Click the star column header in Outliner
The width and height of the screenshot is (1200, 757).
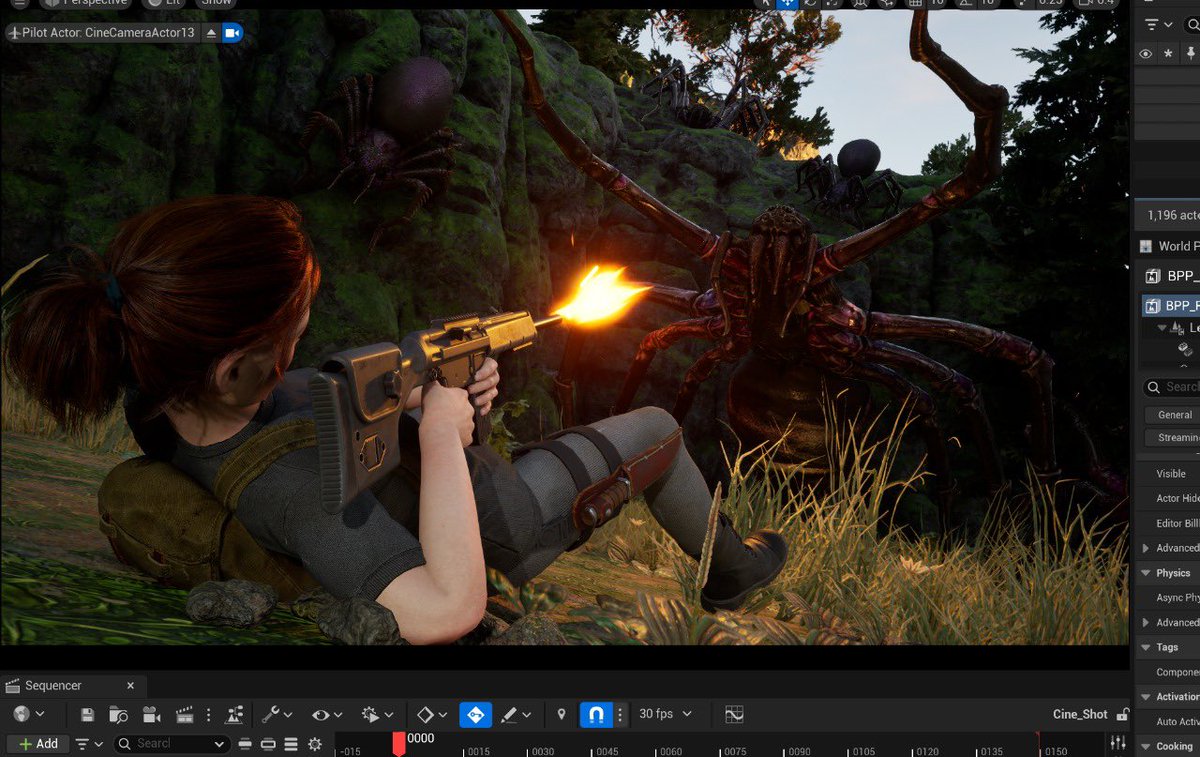coord(1168,54)
